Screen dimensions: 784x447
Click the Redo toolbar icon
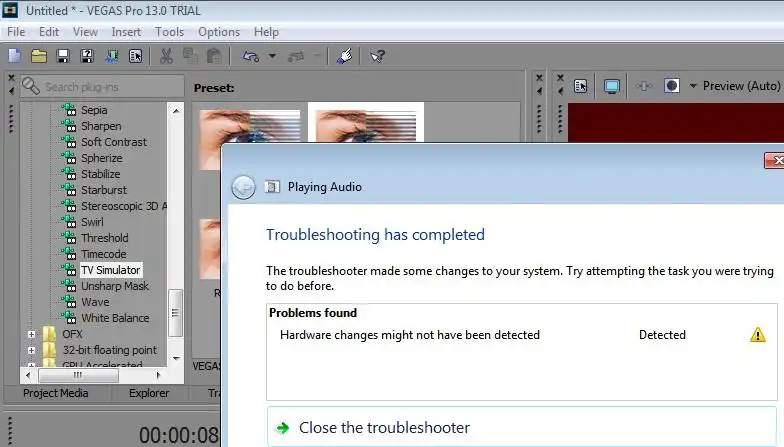click(296, 56)
